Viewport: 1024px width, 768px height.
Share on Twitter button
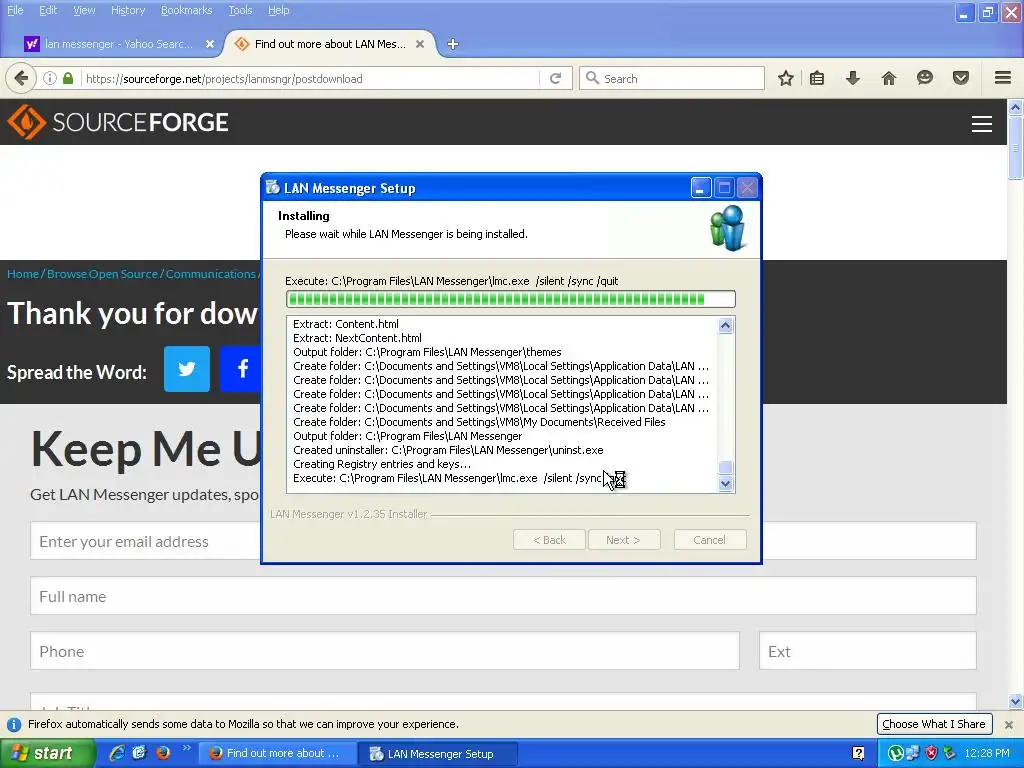[x=187, y=369]
